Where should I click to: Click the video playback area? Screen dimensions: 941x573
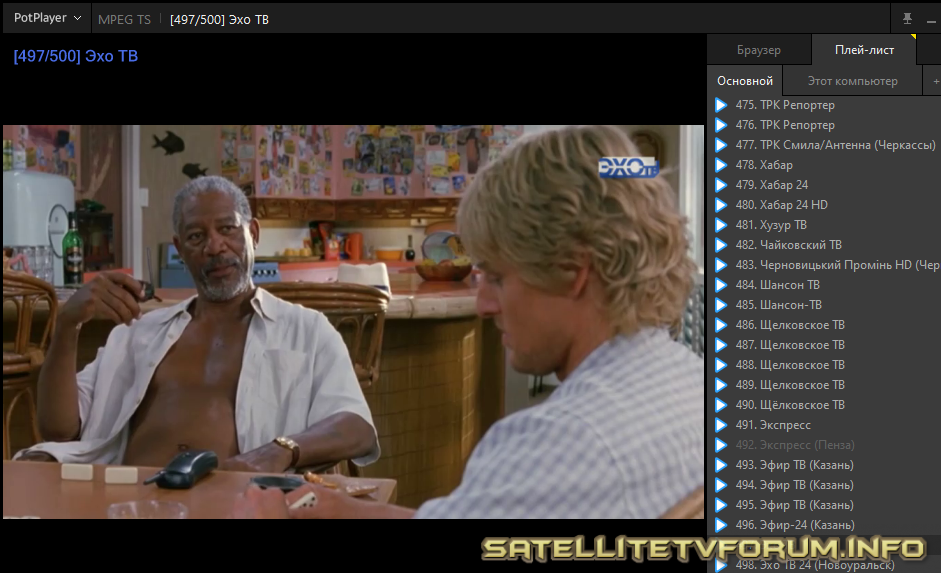[353, 322]
